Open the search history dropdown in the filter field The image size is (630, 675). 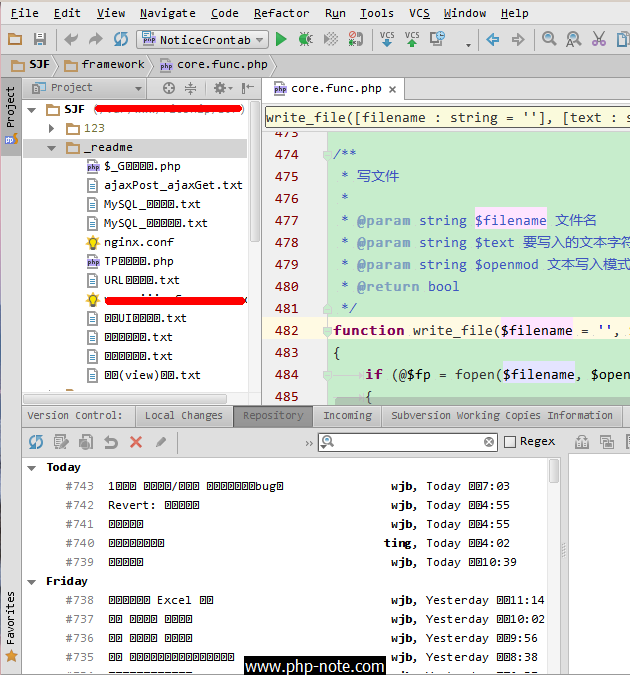pyautogui.click(x=327, y=442)
